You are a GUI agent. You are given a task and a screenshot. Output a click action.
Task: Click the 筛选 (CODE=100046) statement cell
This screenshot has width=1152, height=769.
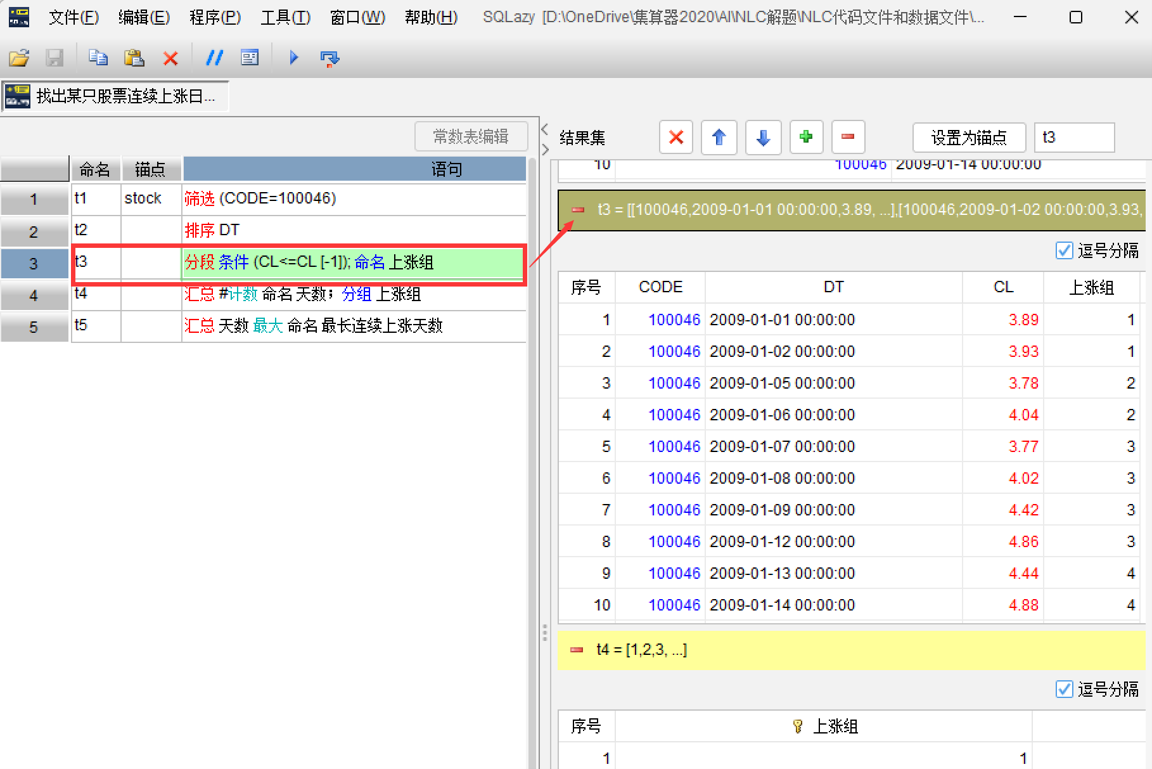[354, 199]
